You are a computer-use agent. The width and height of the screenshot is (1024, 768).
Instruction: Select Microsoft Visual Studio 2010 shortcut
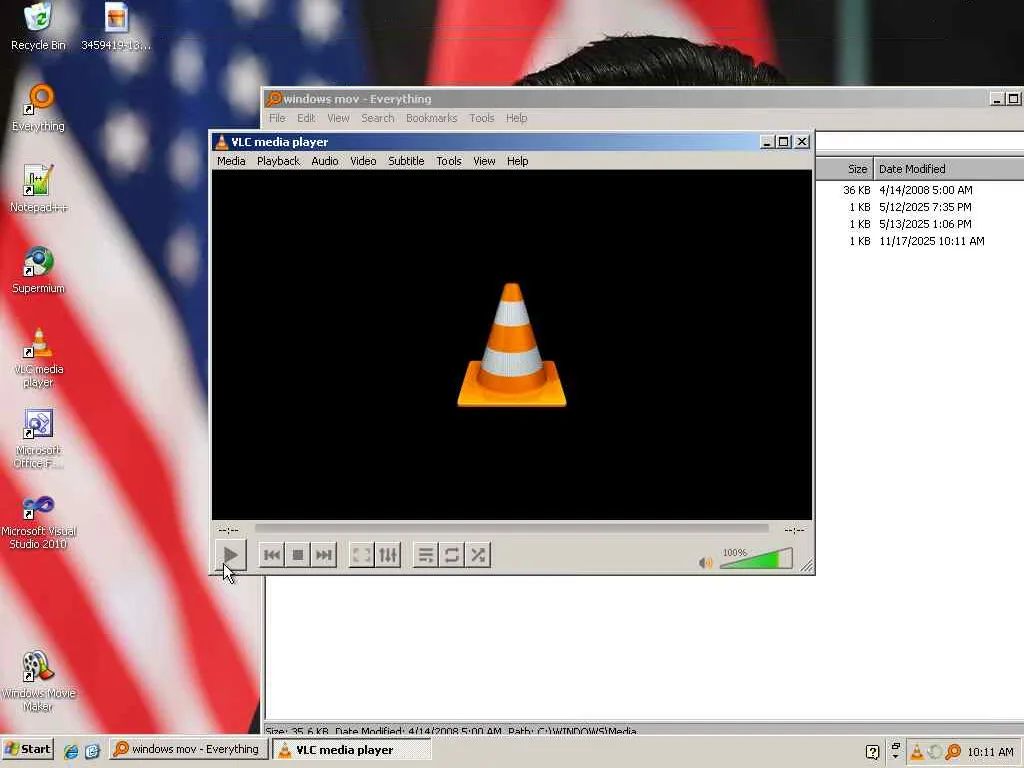click(x=39, y=522)
